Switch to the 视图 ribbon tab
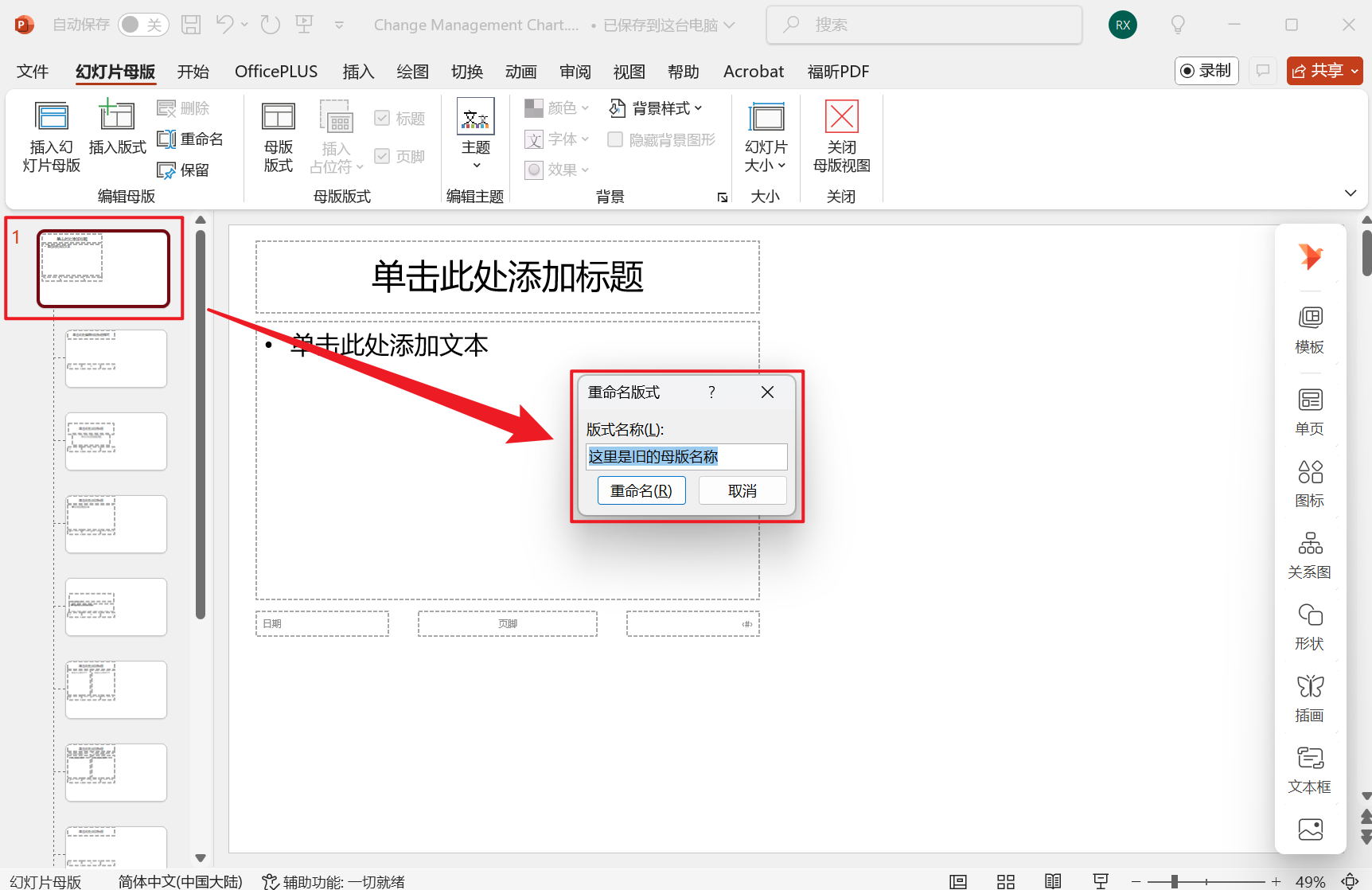Viewport: 1372px width, 890px height. click(628, 71)
